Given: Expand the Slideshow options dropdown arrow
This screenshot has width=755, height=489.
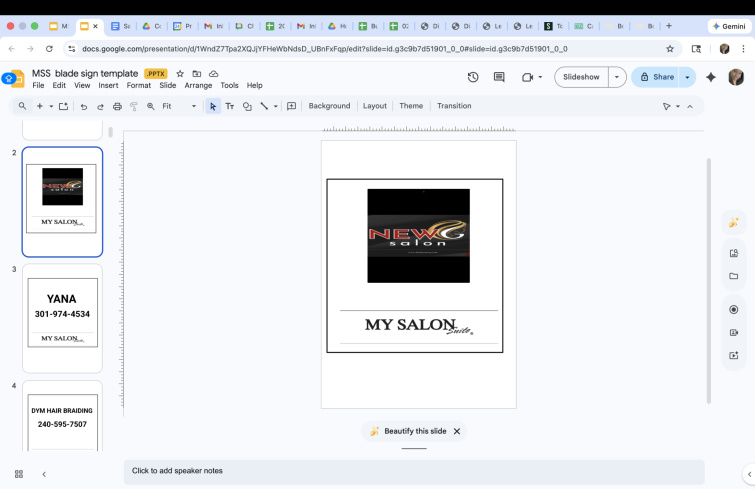Looking at the screenshot, I should click(x=617, y=77).
